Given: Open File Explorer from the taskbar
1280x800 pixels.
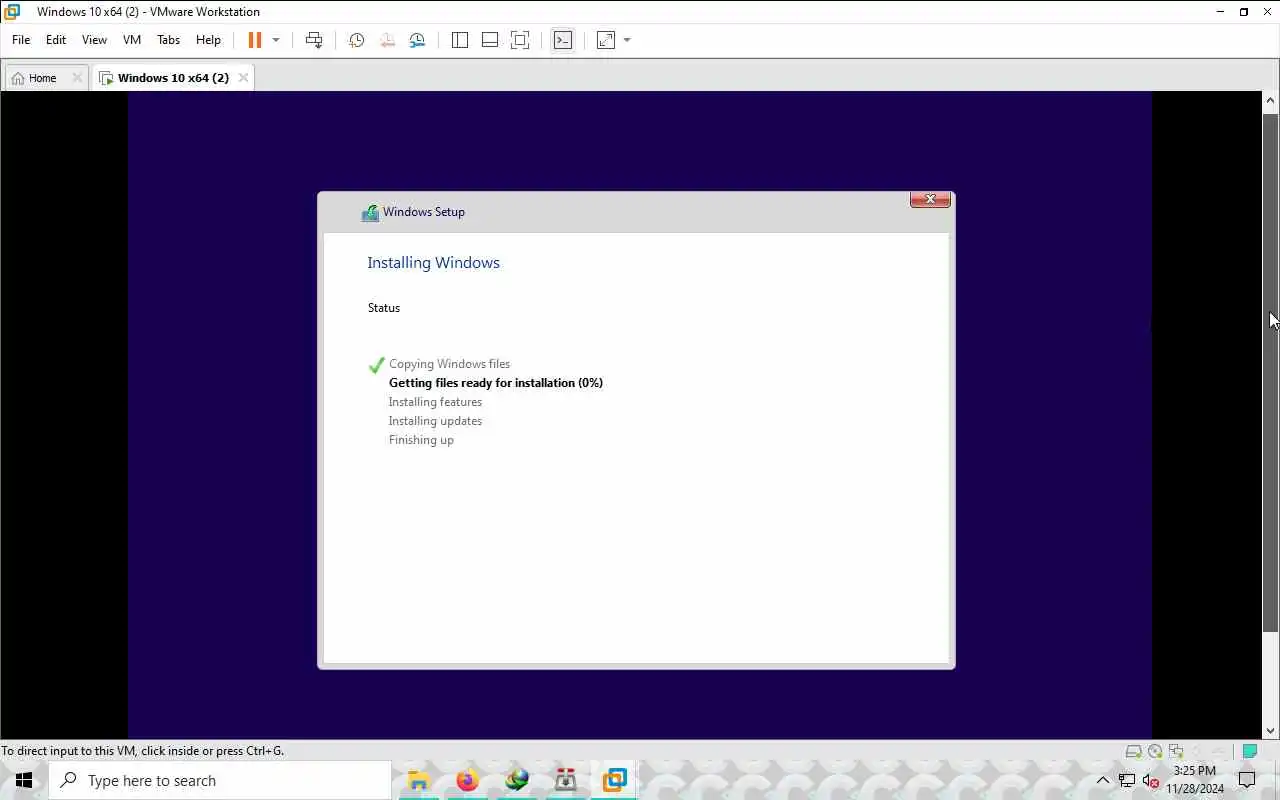Looking at the screenshot, I should 418,780.
